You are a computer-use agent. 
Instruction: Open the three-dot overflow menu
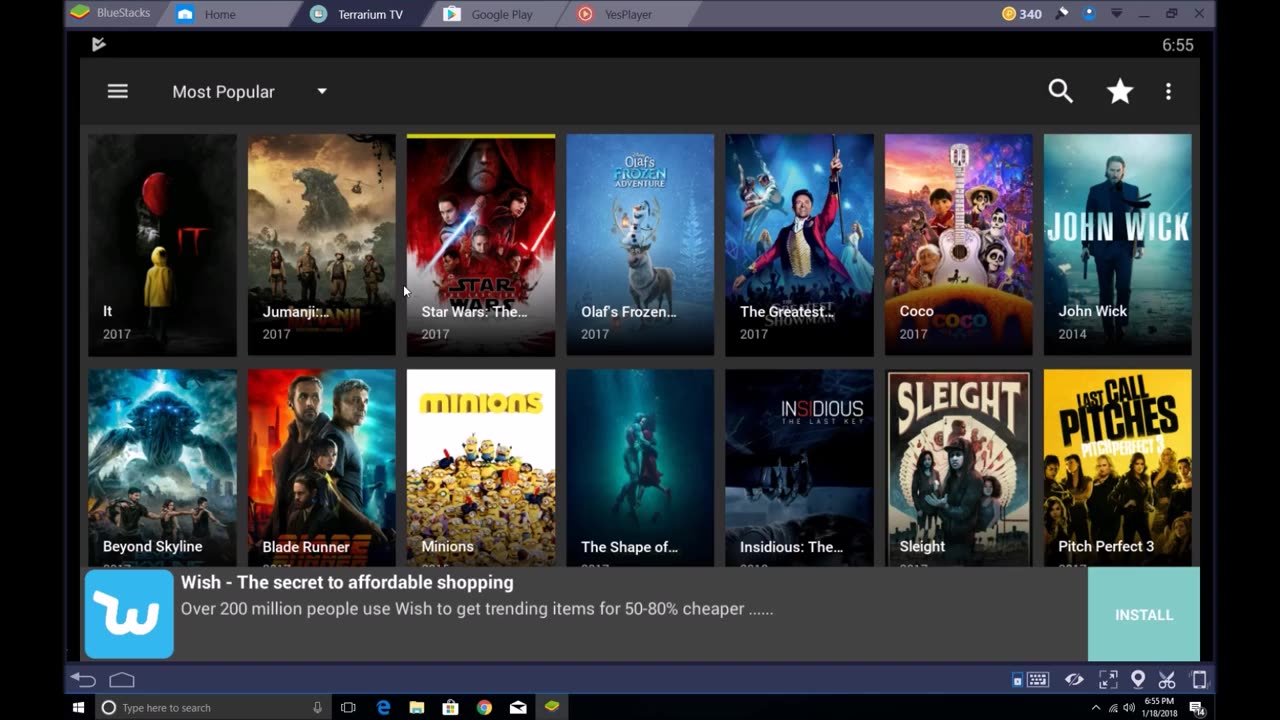(x=1168, y=91)
